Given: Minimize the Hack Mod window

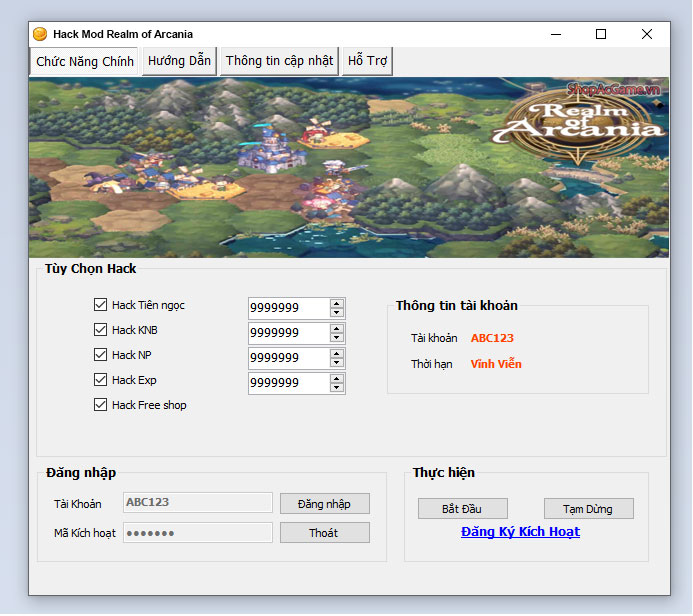Looking at the screenshot, I should (556, 34).
